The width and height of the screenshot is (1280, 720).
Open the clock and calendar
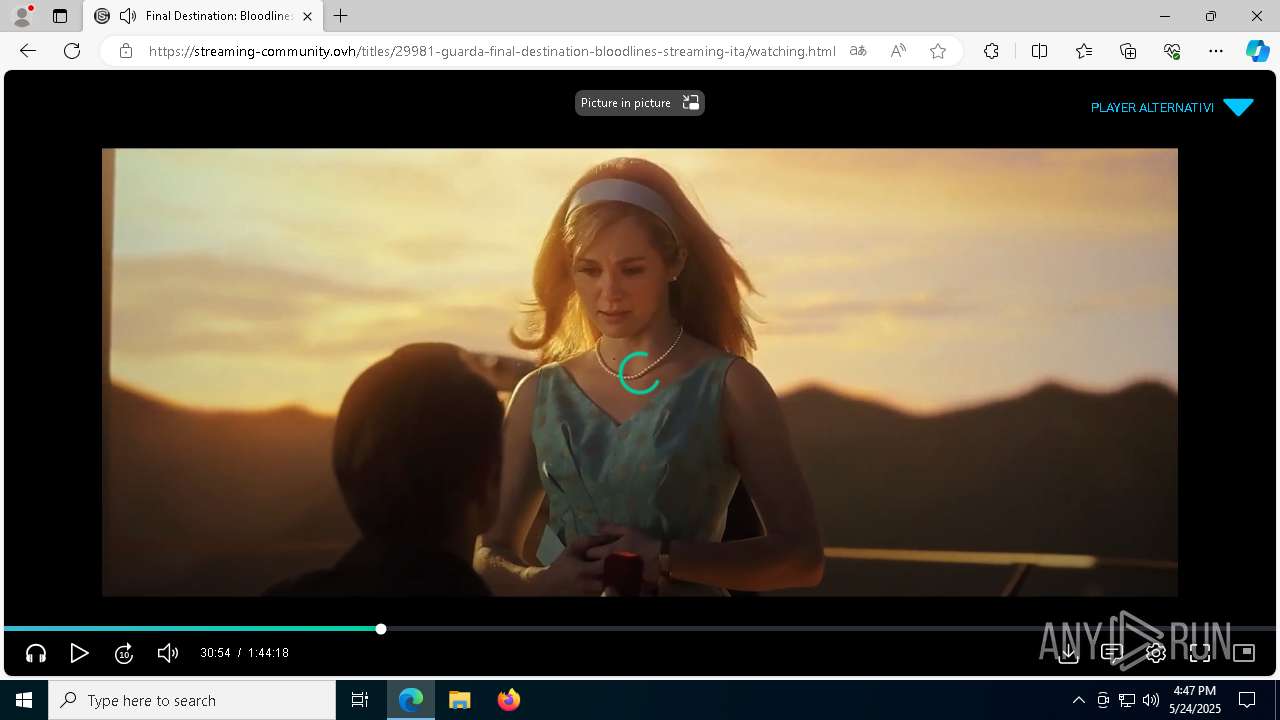point(1194,700)
